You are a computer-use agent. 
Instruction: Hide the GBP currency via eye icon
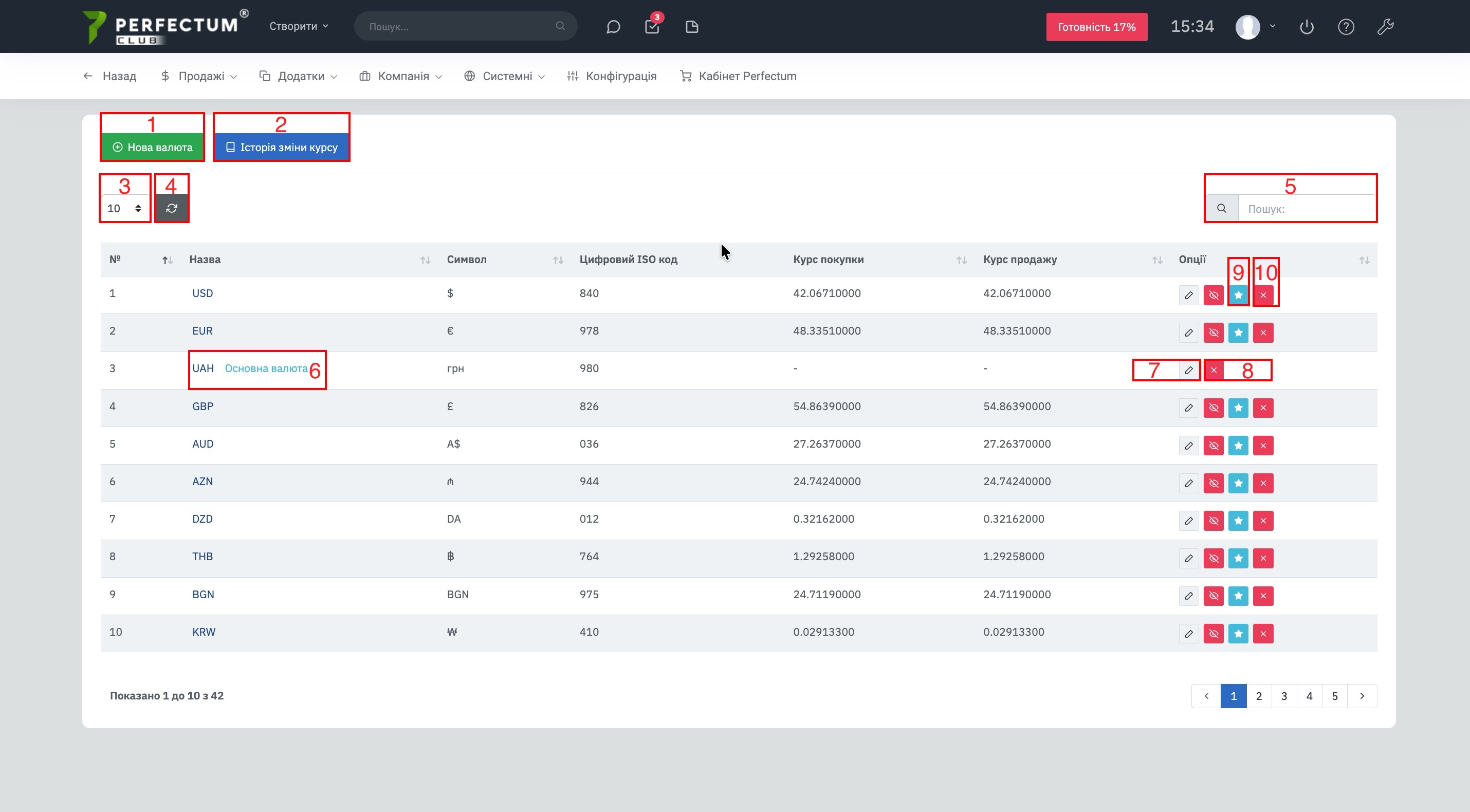1213,408
